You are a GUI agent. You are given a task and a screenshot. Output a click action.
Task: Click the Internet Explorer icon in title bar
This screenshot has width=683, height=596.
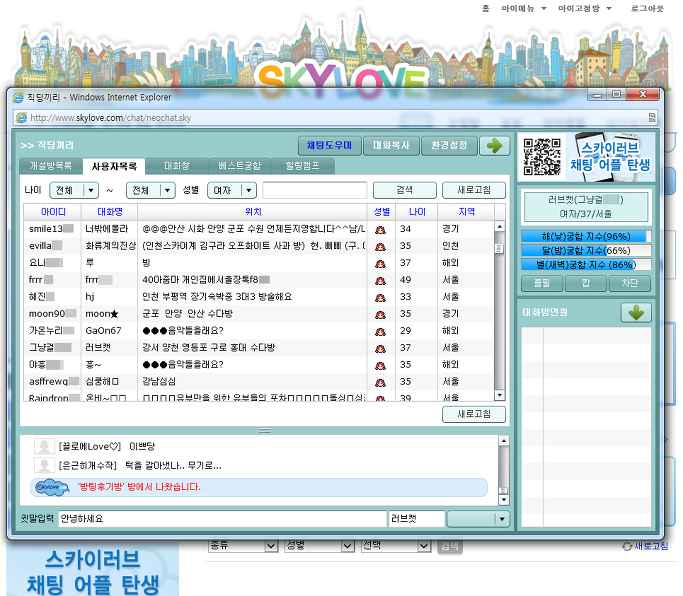click(18, 97)
